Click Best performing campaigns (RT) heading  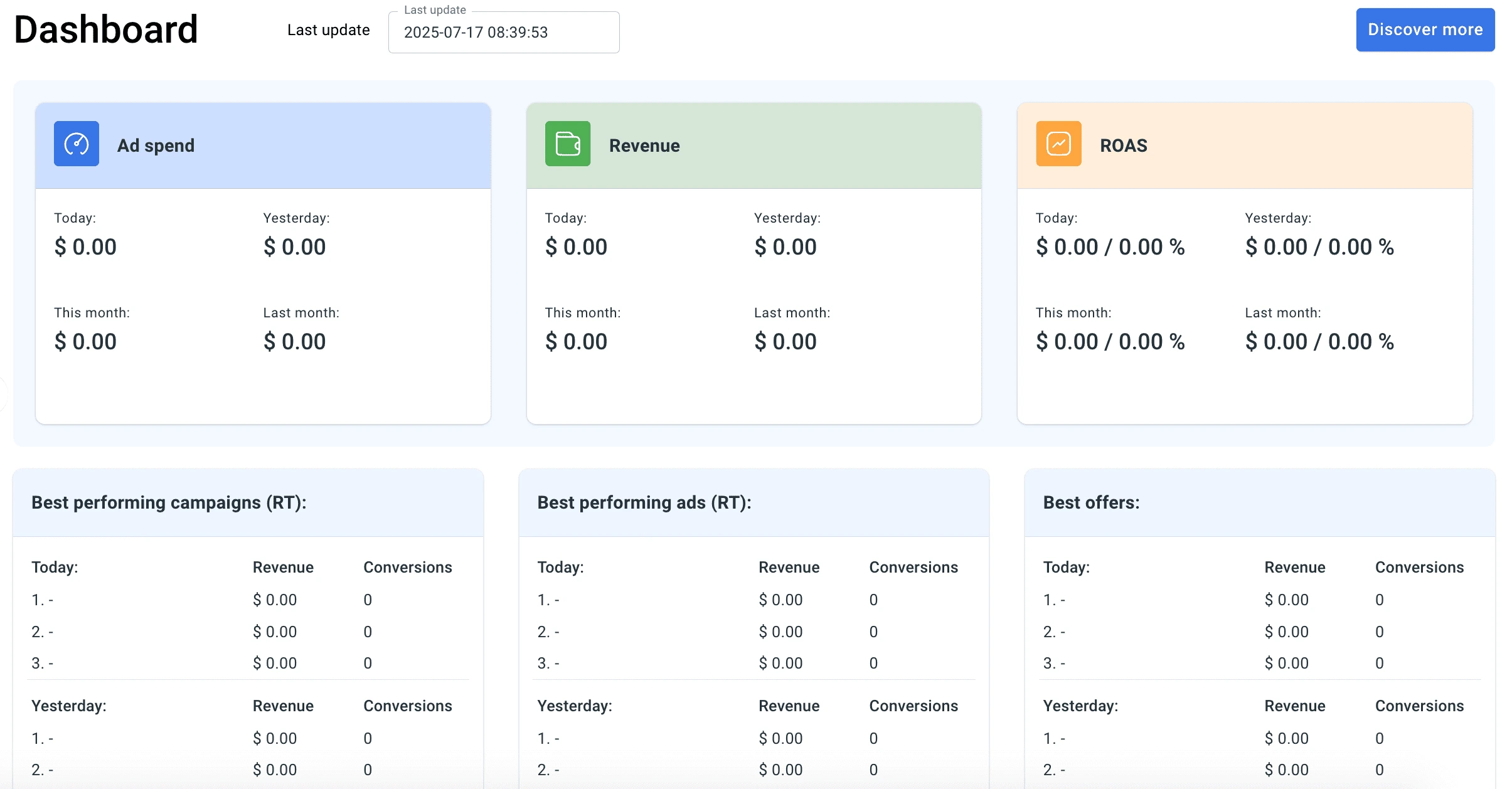pos(169,502)
